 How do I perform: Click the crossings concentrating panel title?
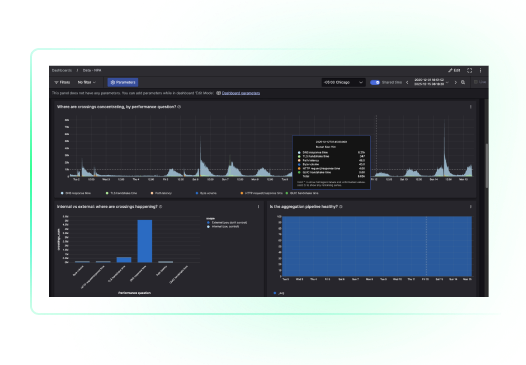pos(116,107)
